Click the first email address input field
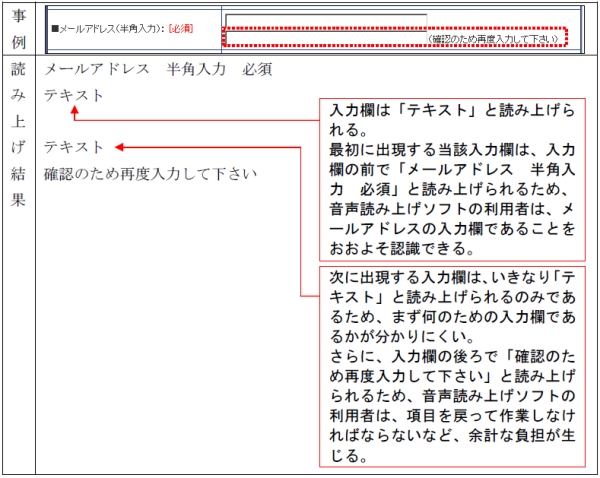The width and height of the screenshot is (600, 478). [x=326, y=21]
